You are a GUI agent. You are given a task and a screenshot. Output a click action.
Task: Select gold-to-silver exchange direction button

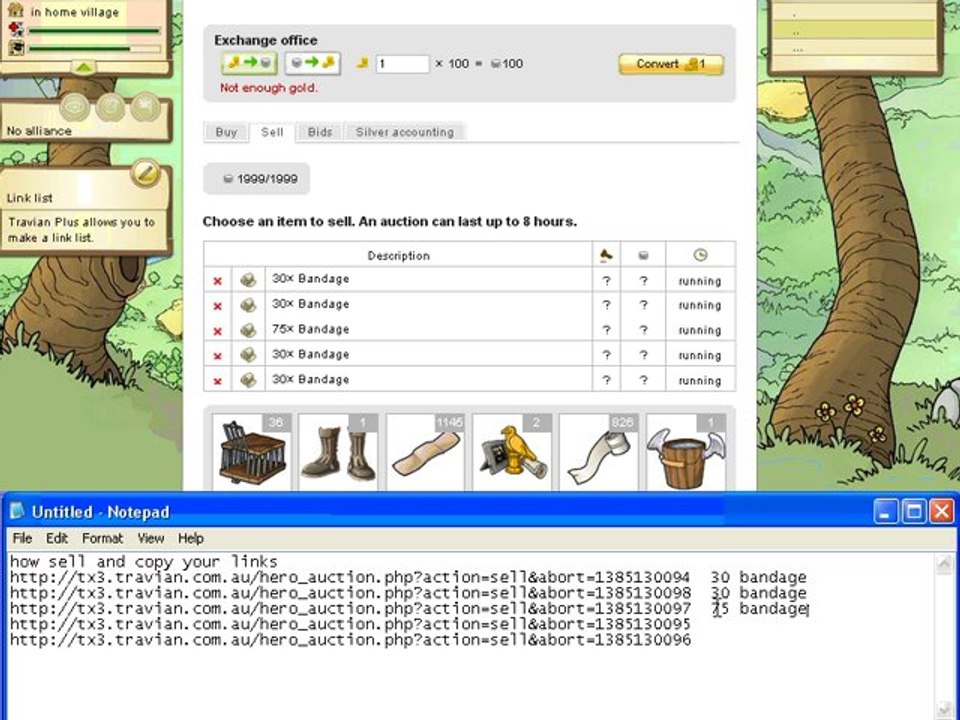point(249,63)
